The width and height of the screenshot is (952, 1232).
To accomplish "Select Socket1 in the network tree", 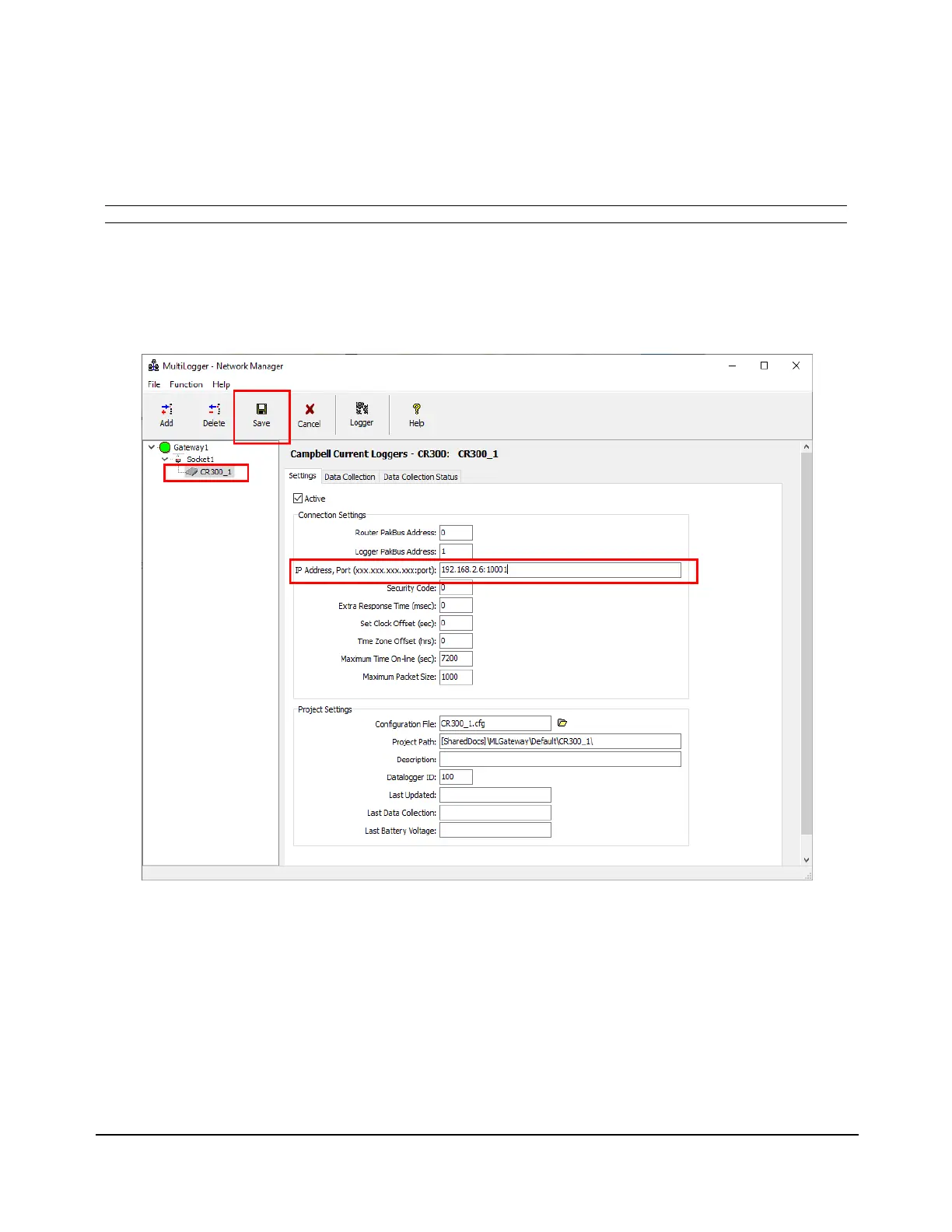I will (200, 460).
